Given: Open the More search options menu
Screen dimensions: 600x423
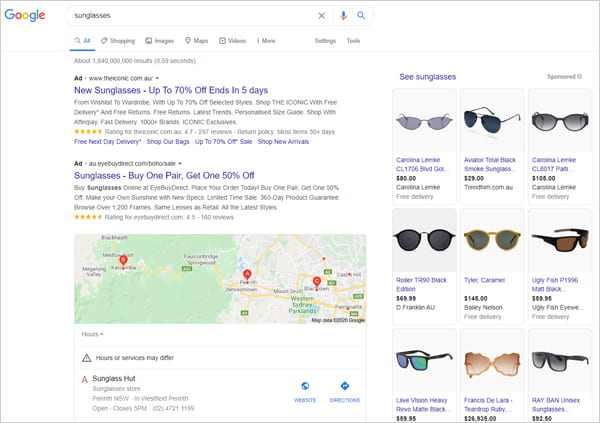Looking at the screenshot, I should pyautogui.click(x=266, y=41).
